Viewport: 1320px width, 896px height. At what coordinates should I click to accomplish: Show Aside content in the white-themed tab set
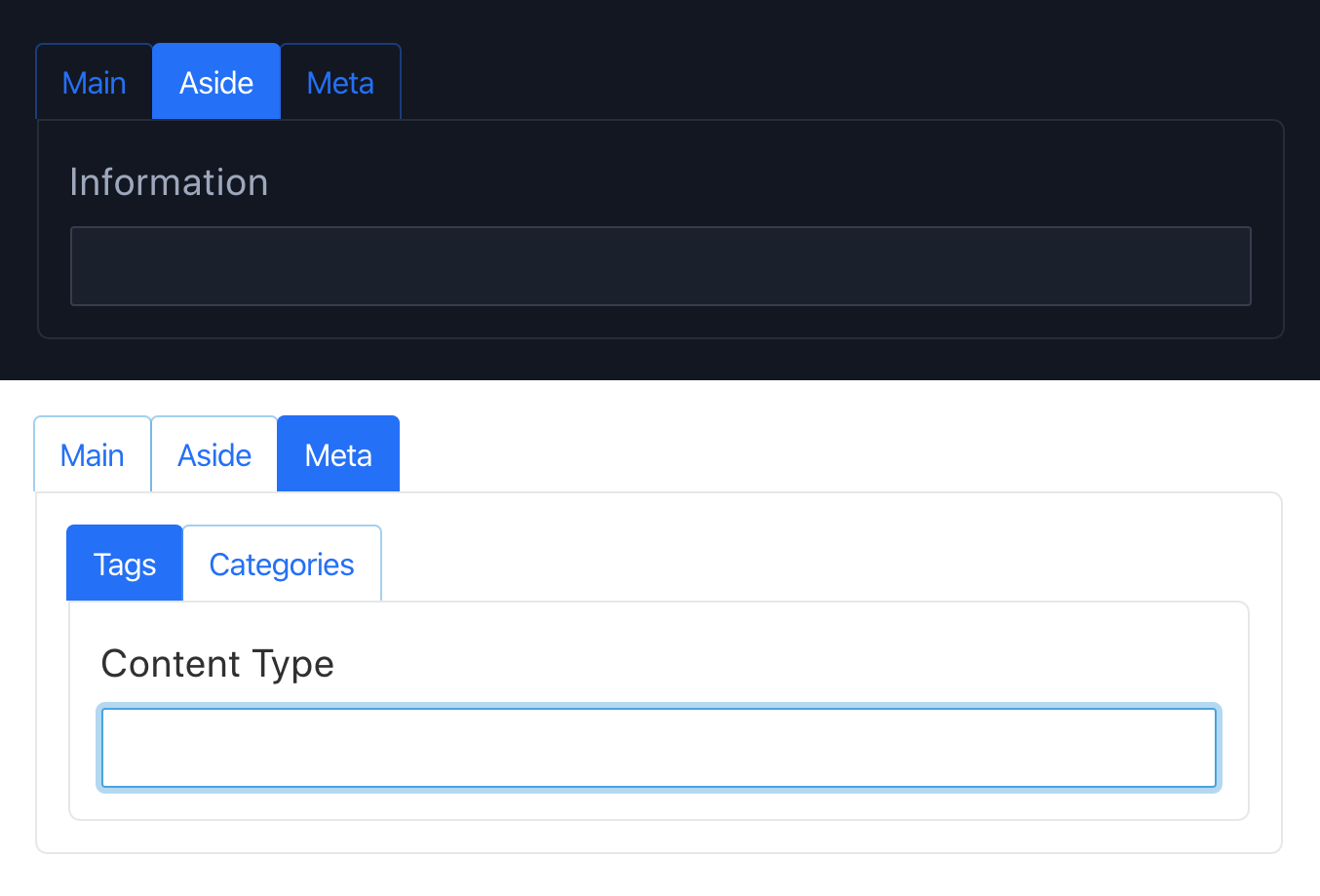point(214,455)
